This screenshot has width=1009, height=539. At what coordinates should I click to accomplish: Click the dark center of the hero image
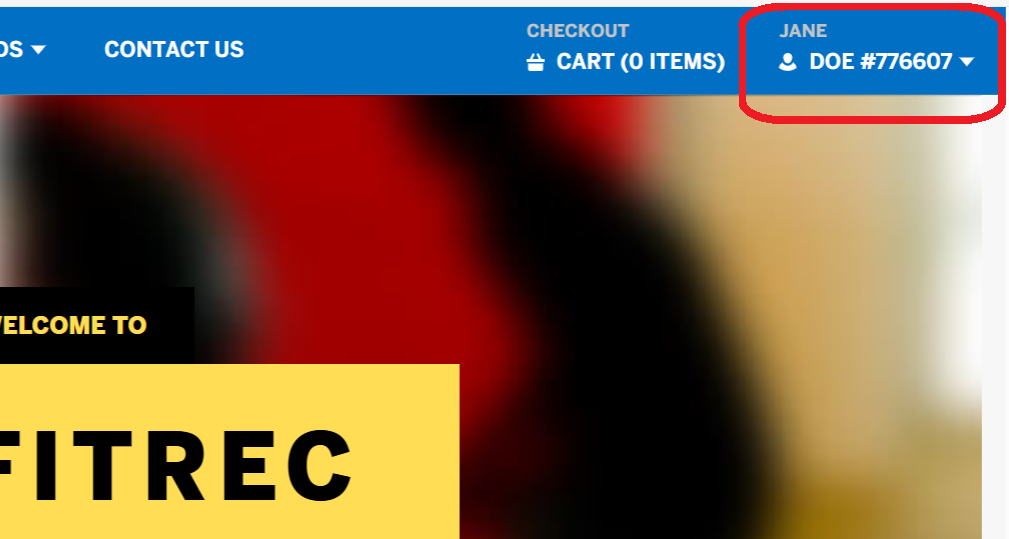[x=631, y=354]
